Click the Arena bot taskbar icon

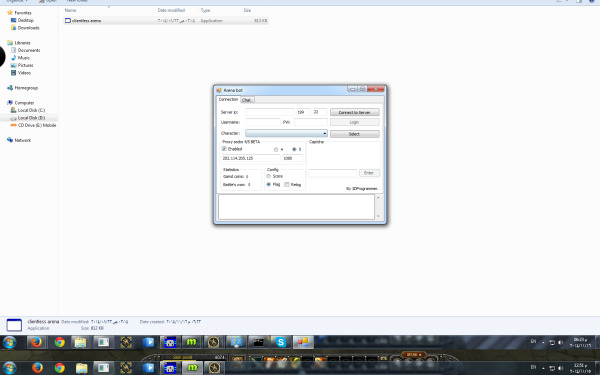(x=303, y=342)
